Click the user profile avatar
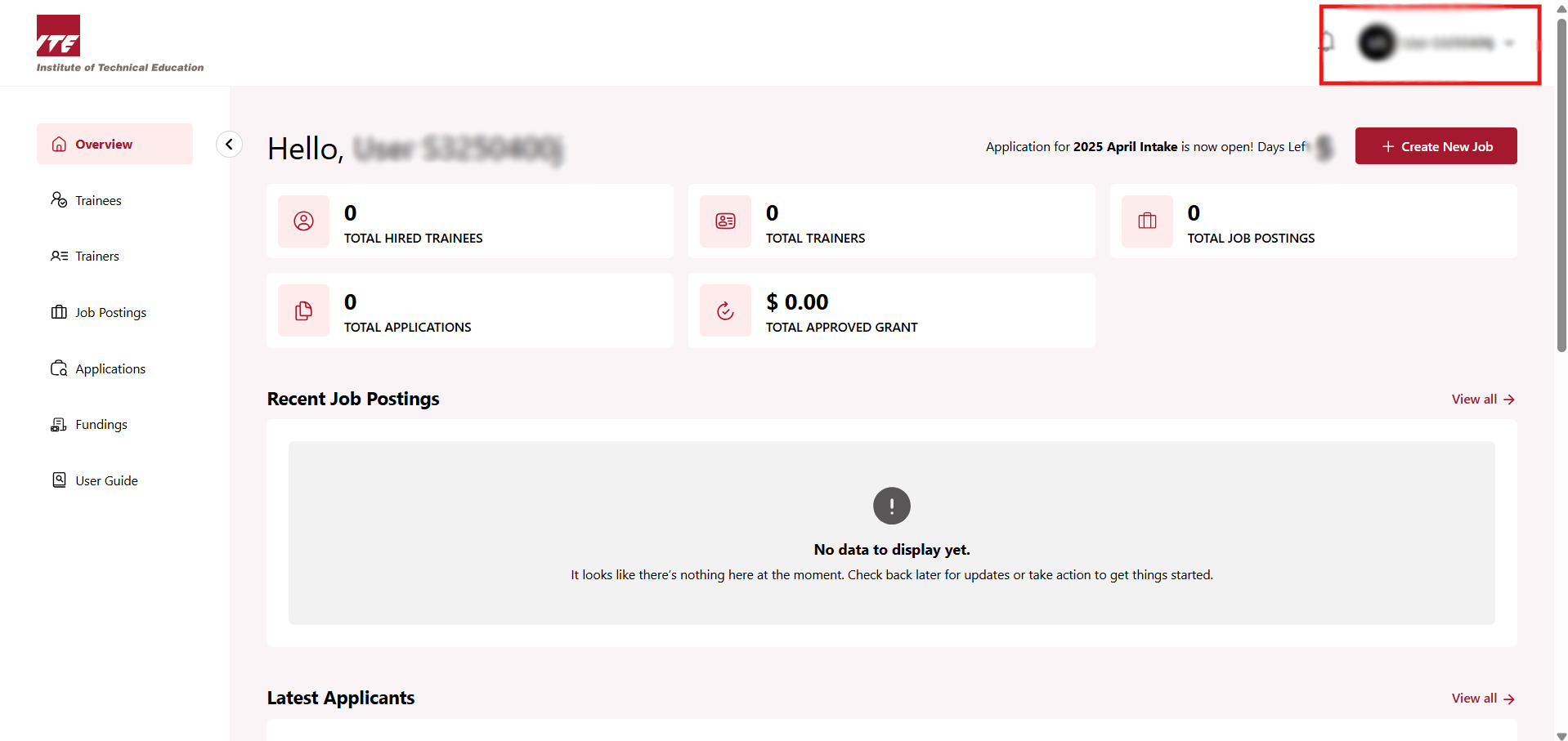The image size is (1568, 741). click(1377, 42)
